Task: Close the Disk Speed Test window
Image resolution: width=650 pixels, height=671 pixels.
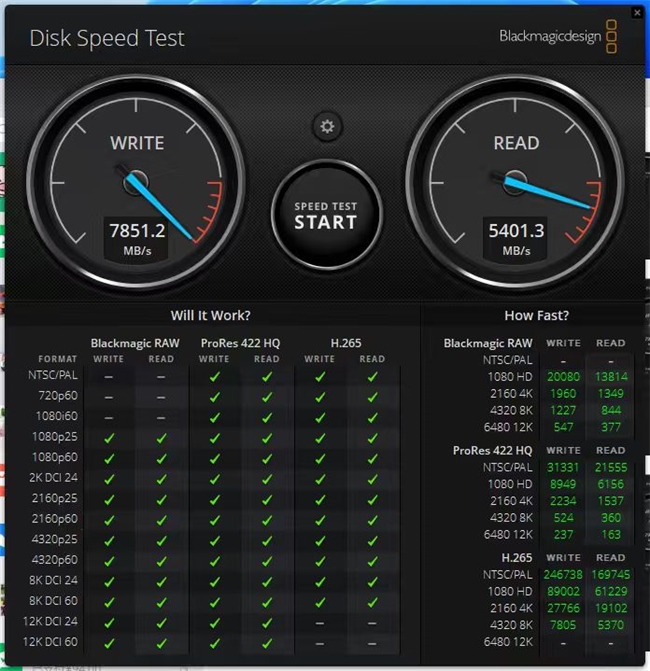Action: pyautogui.click(x=637, y=12)
